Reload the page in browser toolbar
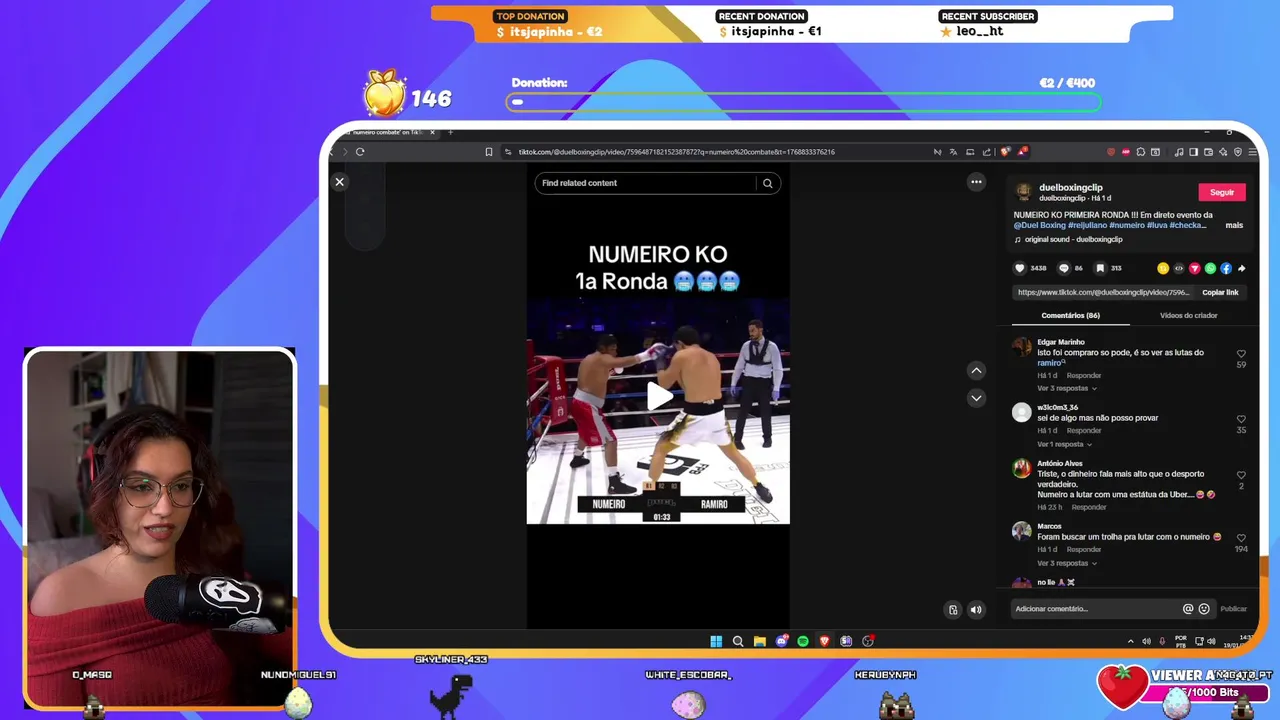 coord(360,152)
